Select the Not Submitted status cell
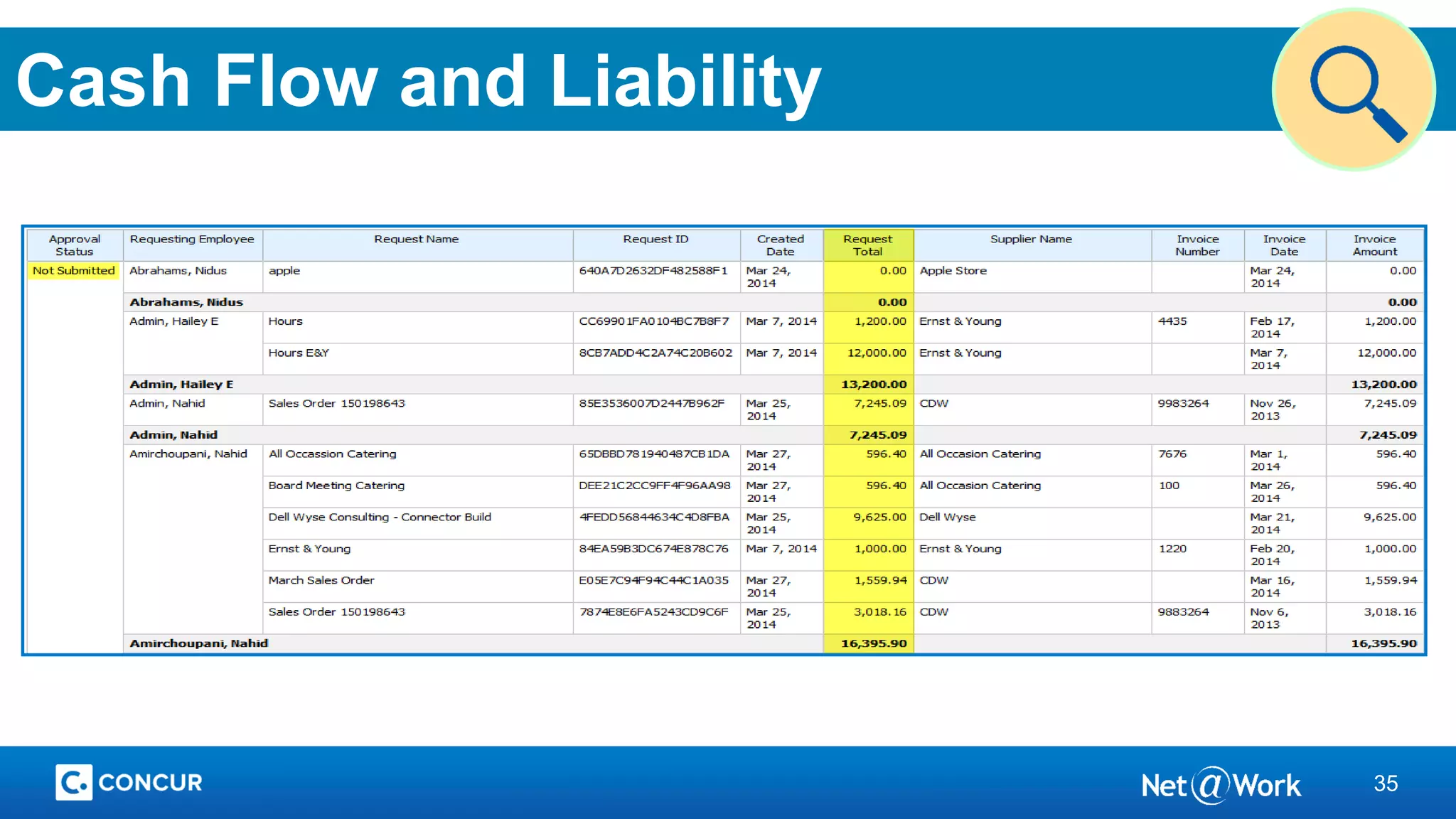This screenshot has width=1456, height=819. [x=73, y=271]
